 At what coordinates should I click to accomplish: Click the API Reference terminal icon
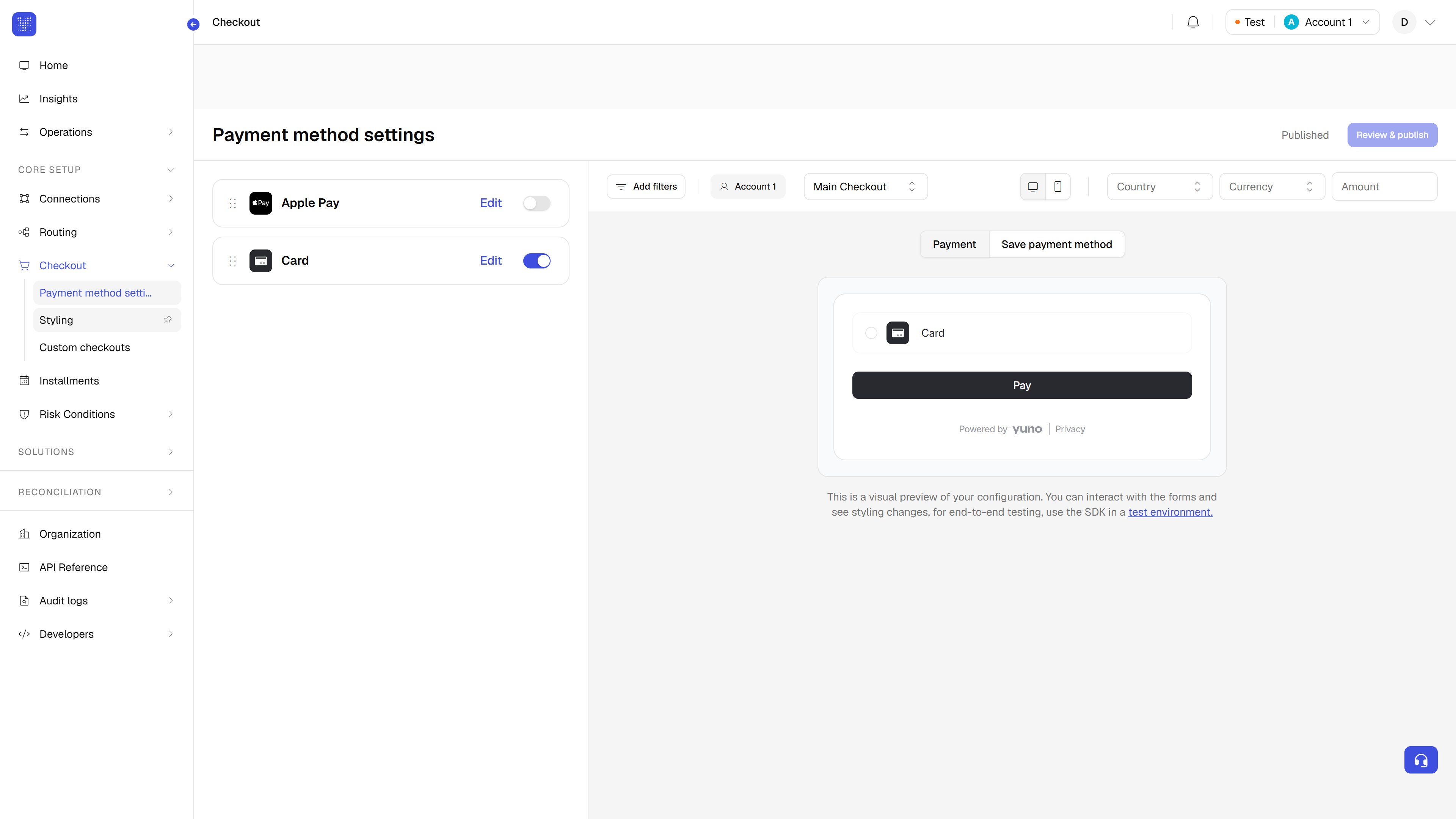click(x=24, y=568)
